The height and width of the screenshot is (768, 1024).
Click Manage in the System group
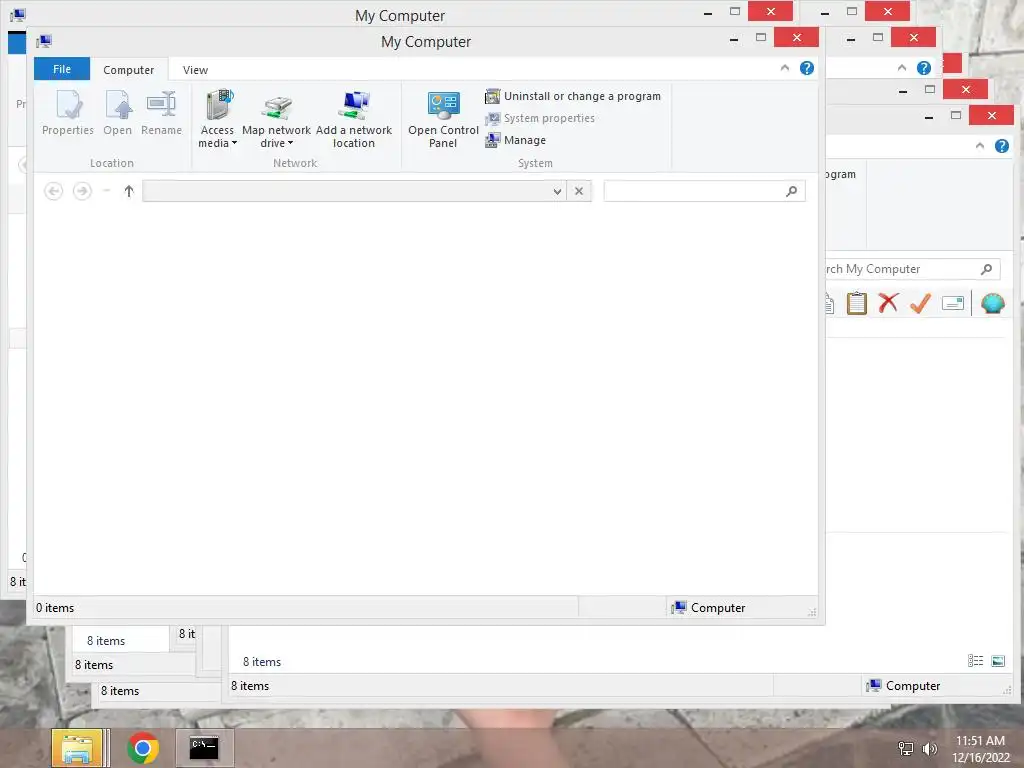pyautogui.click(x=515, y=140)
